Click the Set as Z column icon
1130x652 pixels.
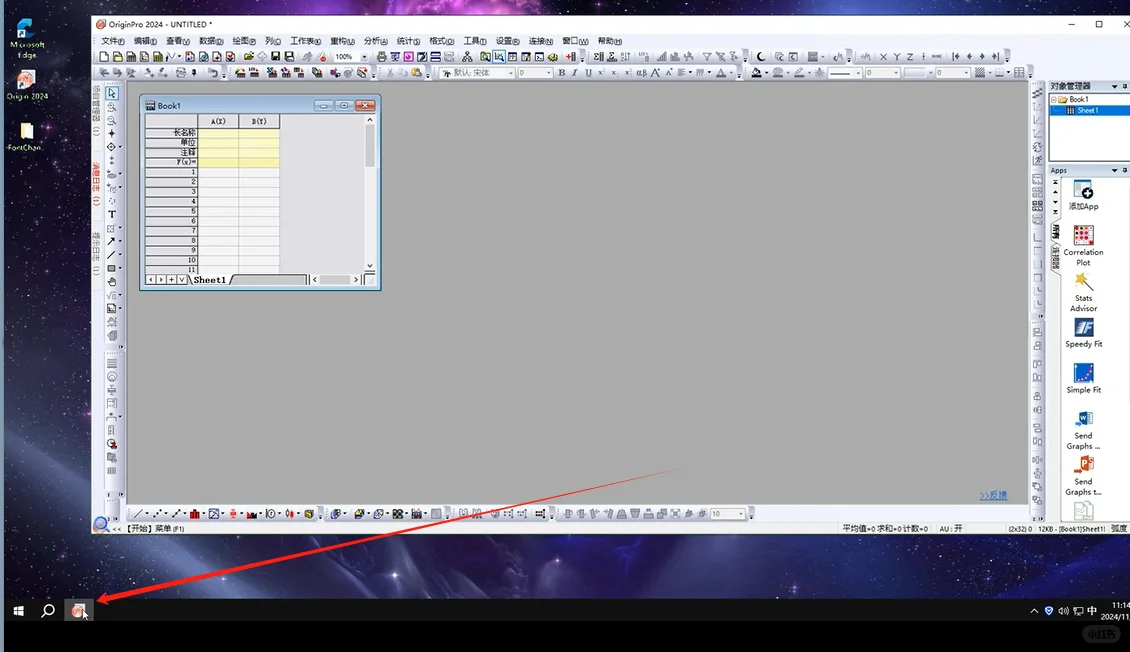coord(909,56)
